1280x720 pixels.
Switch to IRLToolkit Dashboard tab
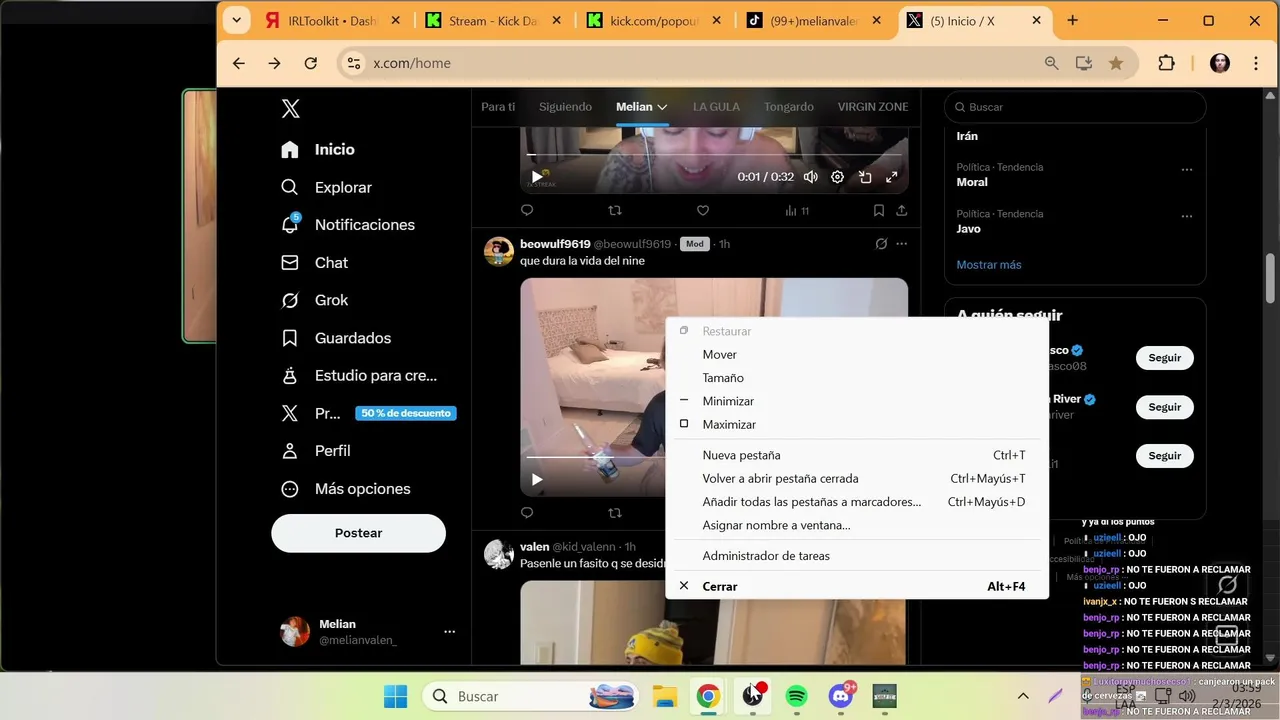pyautogui.click(x=334, y=21)
